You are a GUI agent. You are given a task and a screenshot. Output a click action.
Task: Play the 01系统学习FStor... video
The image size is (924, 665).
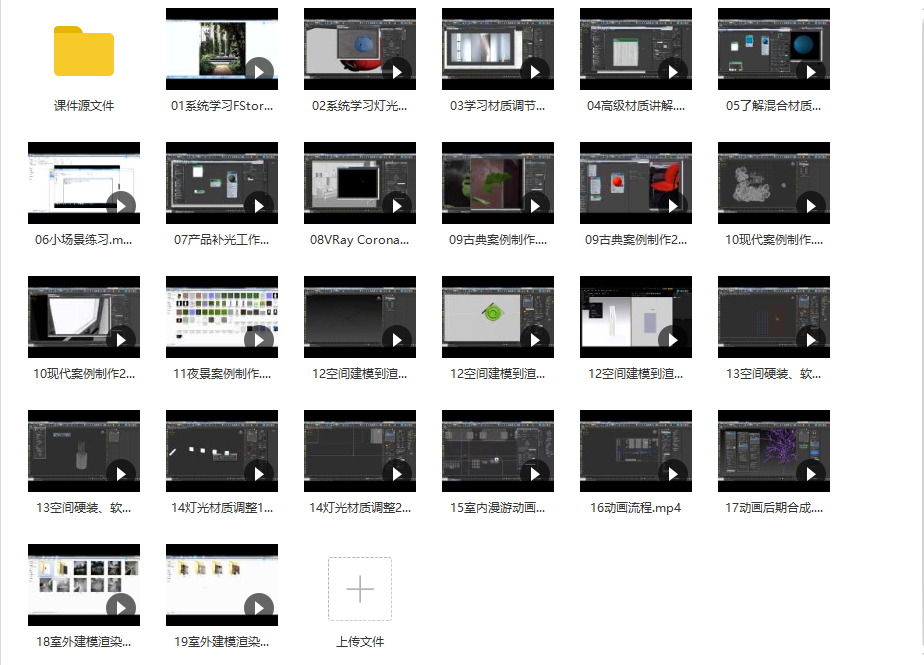pos(259,71)
